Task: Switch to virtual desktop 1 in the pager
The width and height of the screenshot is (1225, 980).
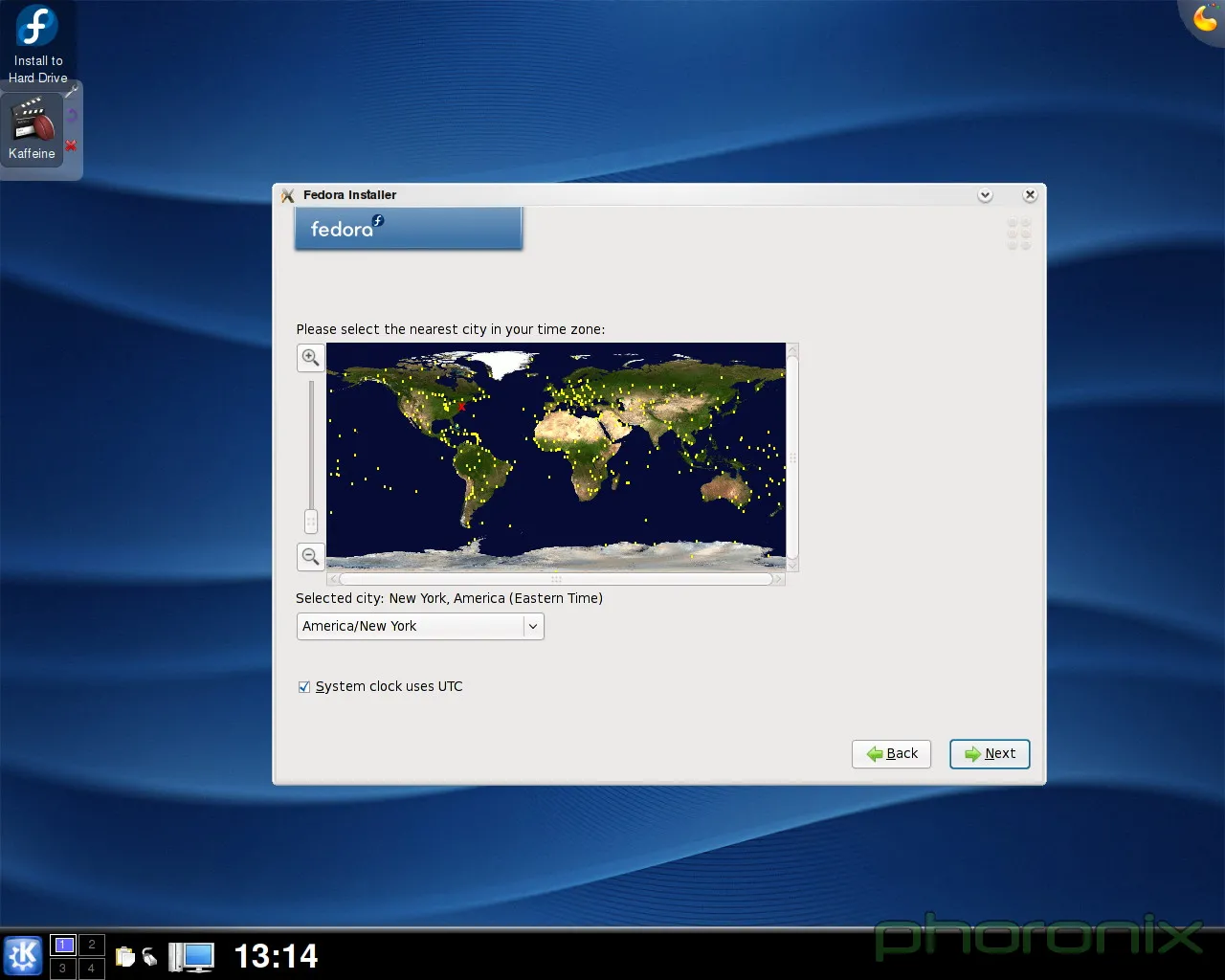Action: tap(63, 945)
